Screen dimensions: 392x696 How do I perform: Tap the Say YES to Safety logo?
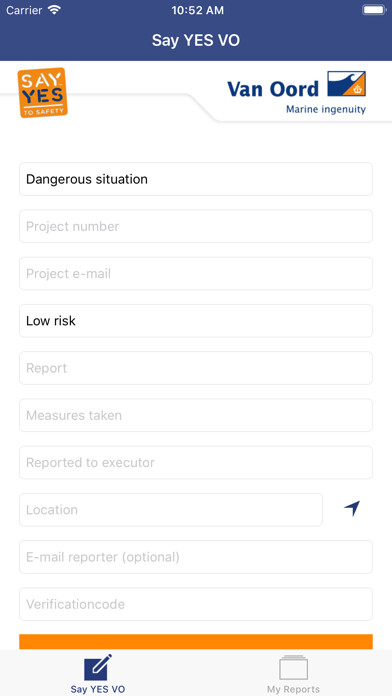click(x=43, y=93)
